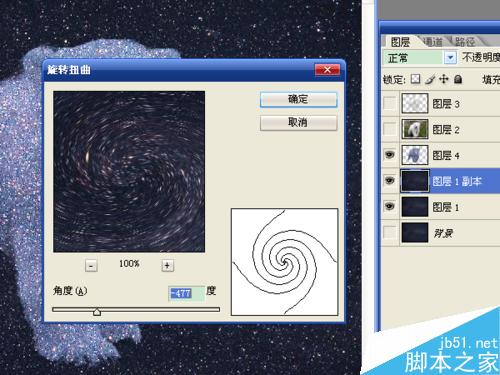Hide 图层 1 with its eye icon
The width and height of the screenshot is (500, 375).
tap(389, 206)
